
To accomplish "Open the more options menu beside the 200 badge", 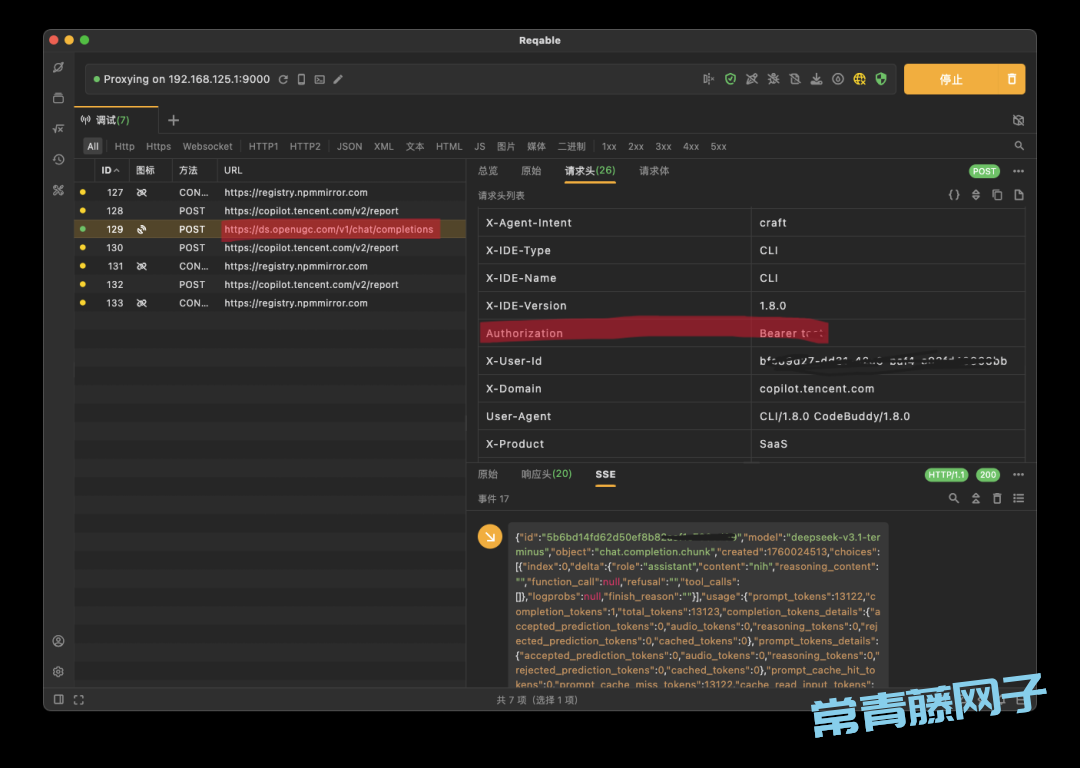I will pos(1018,474).
